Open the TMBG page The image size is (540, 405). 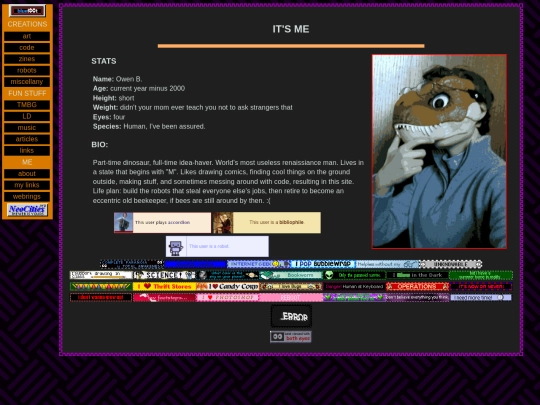pos(27,105)
